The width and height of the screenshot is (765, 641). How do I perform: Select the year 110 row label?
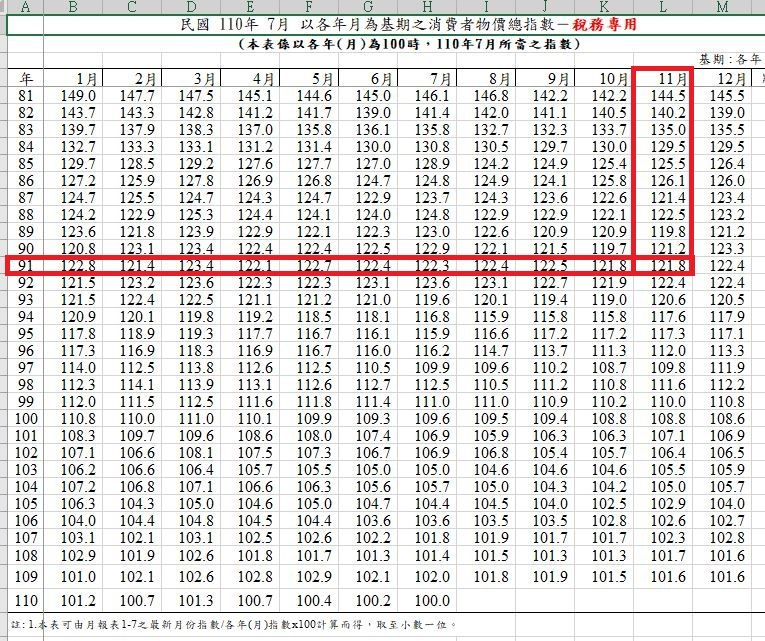25,601
